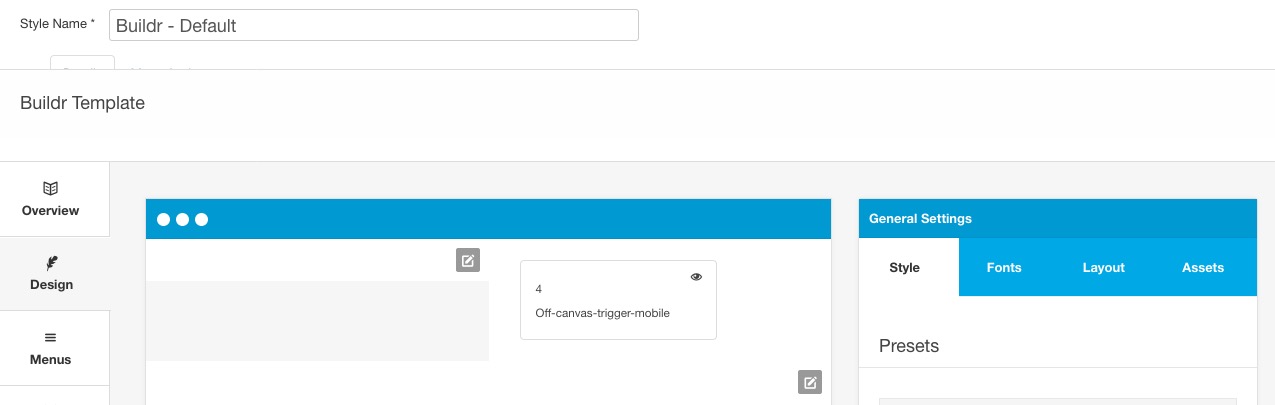Switch to the Fonts settings tab
Screen dimensions: 1275x405
[1004, 267]
